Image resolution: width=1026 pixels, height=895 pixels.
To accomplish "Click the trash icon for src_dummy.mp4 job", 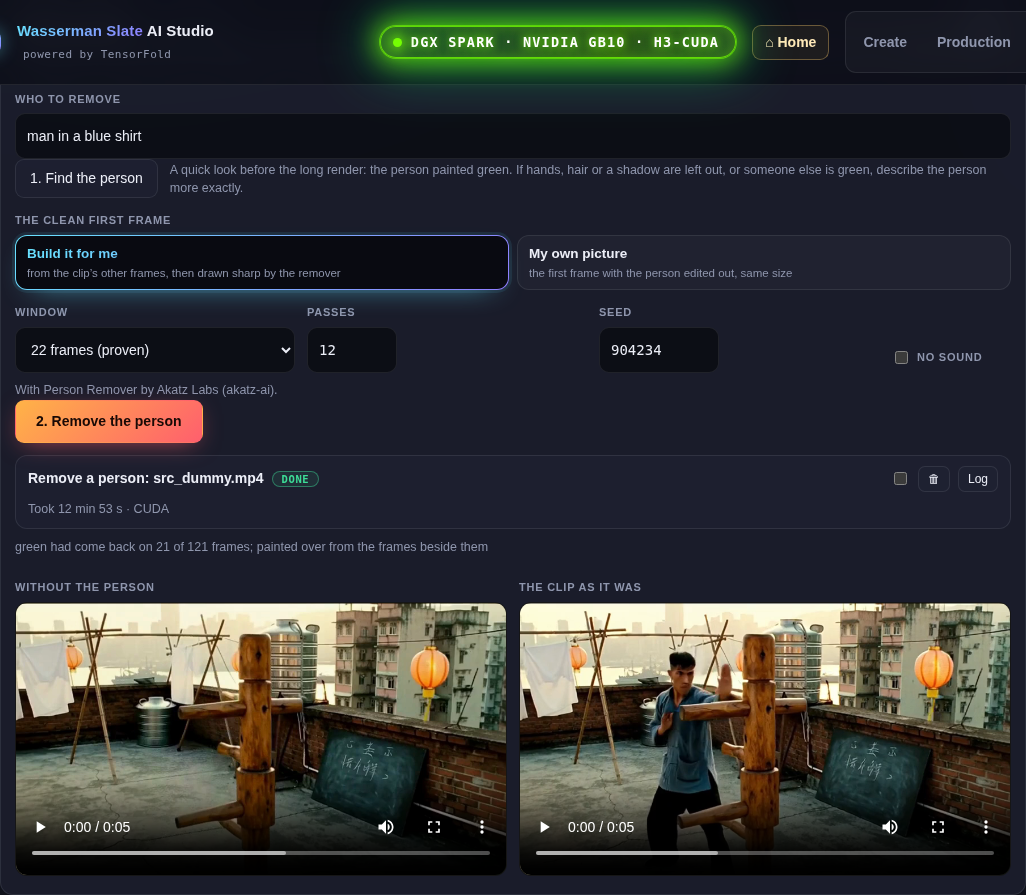I will 933,479.
